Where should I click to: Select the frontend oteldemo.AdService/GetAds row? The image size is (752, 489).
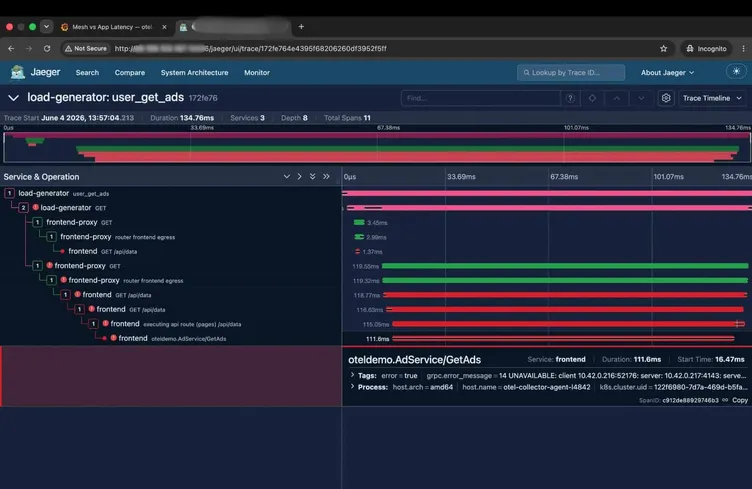pyautogui.click(x=170, y=338)
